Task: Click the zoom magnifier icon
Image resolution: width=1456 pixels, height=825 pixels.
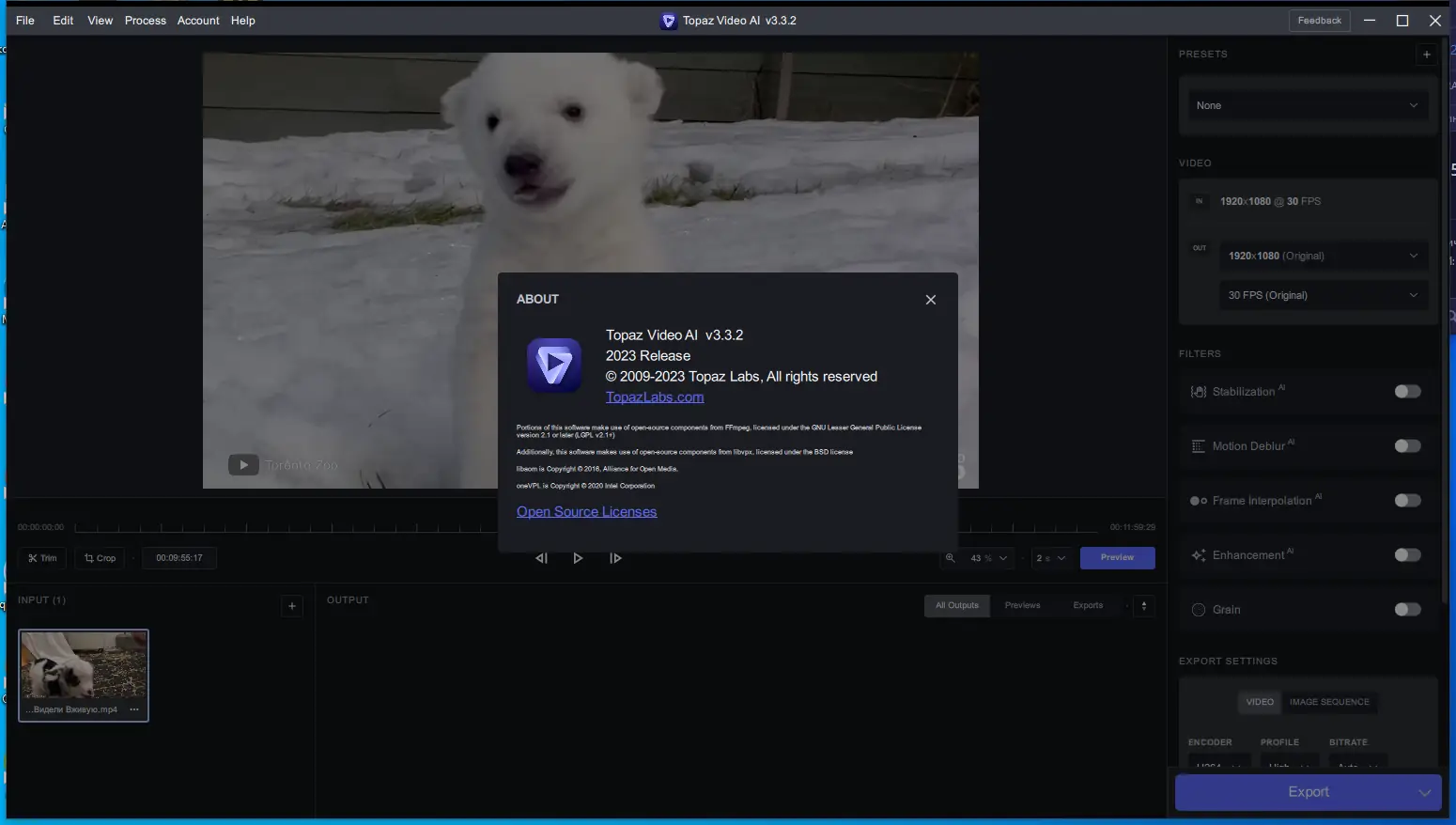Action: coord(950,558)
